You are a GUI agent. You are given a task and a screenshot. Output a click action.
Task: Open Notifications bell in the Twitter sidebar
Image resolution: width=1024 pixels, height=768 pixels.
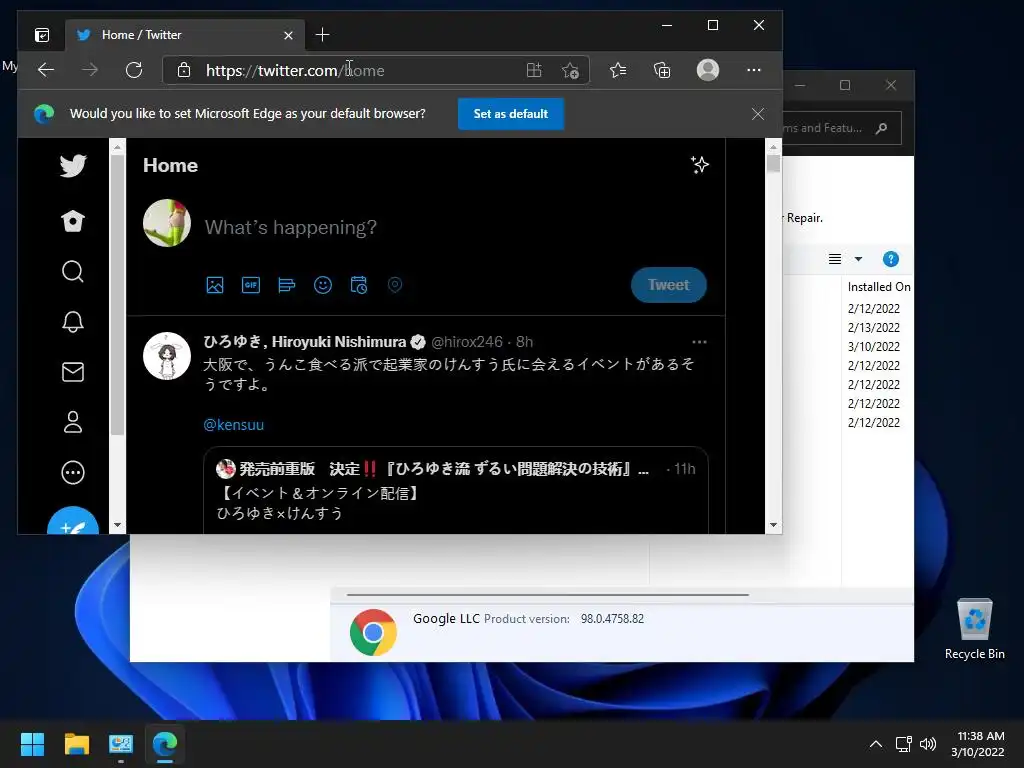point(72,322)
